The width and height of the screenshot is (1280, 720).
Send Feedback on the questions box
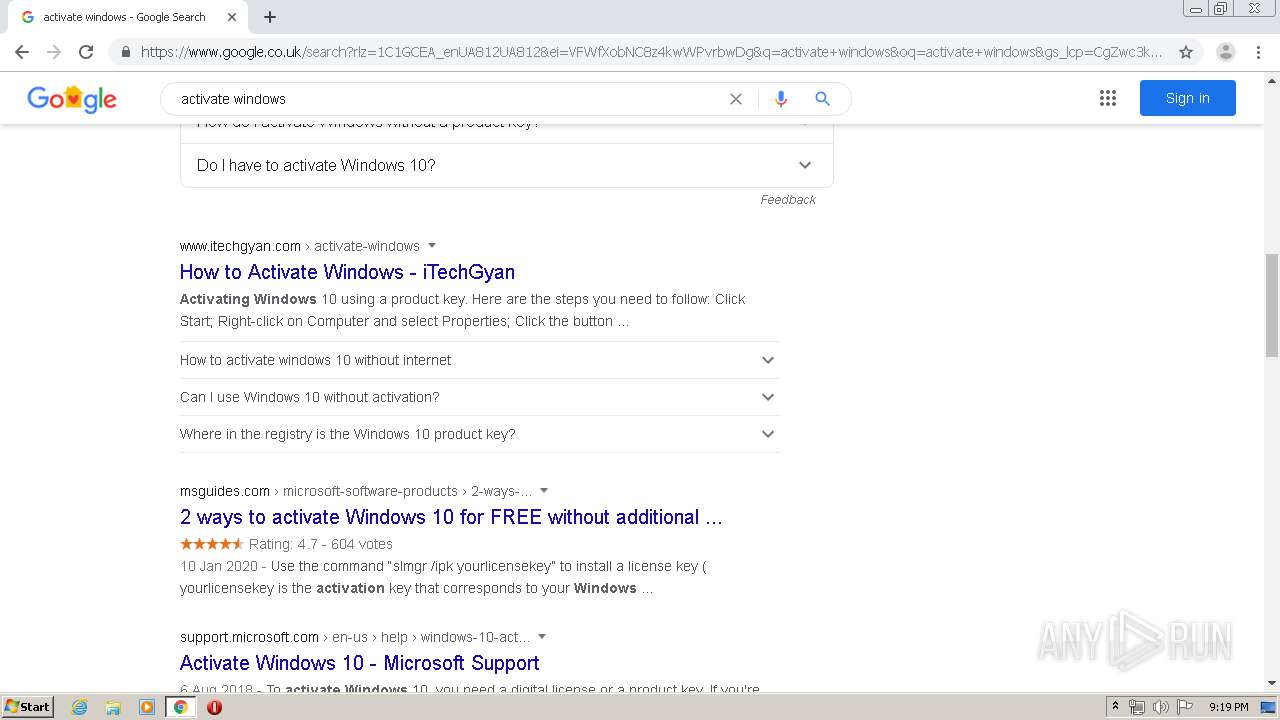788,200
